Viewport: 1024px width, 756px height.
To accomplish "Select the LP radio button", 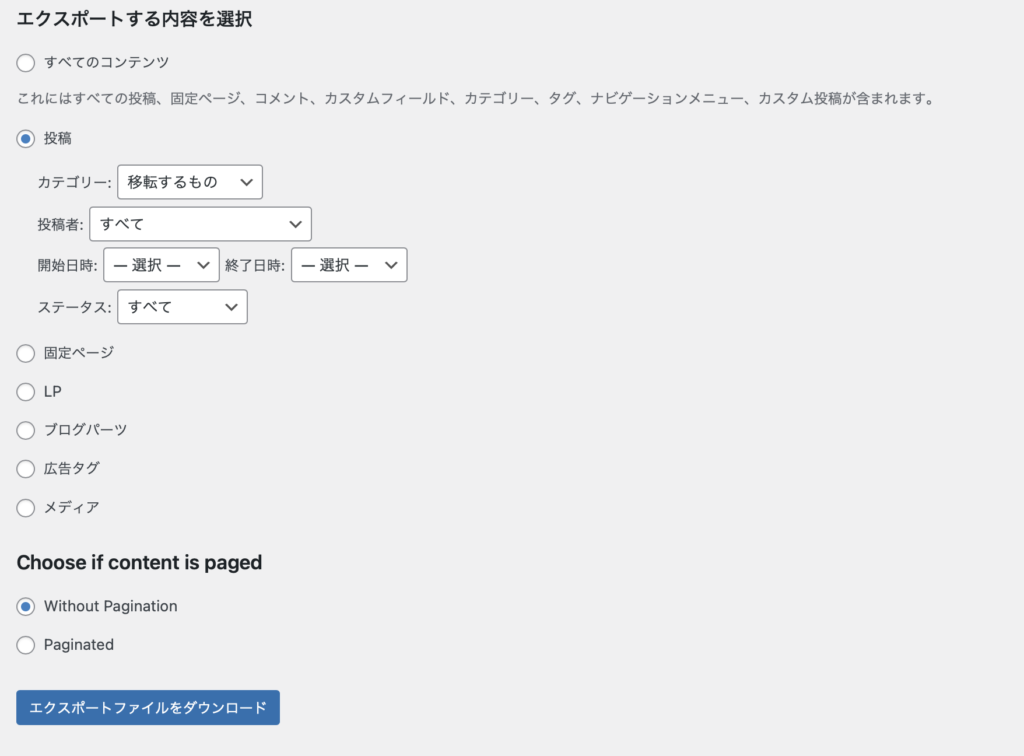I will 26,392.
